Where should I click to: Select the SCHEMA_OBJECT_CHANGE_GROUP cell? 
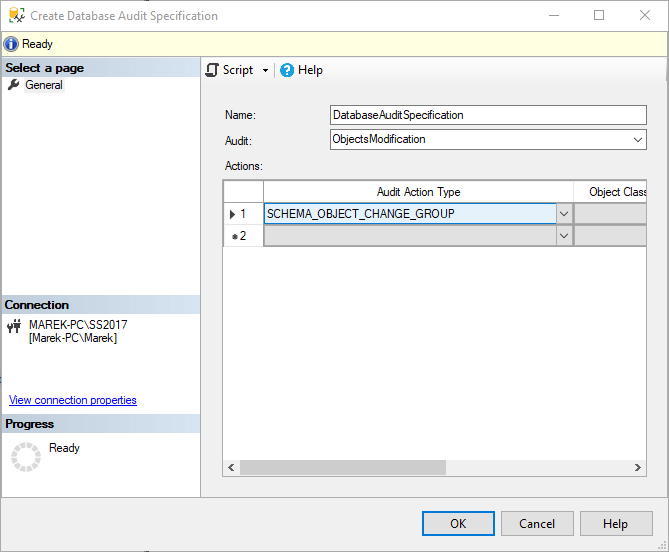coord(410,214)
